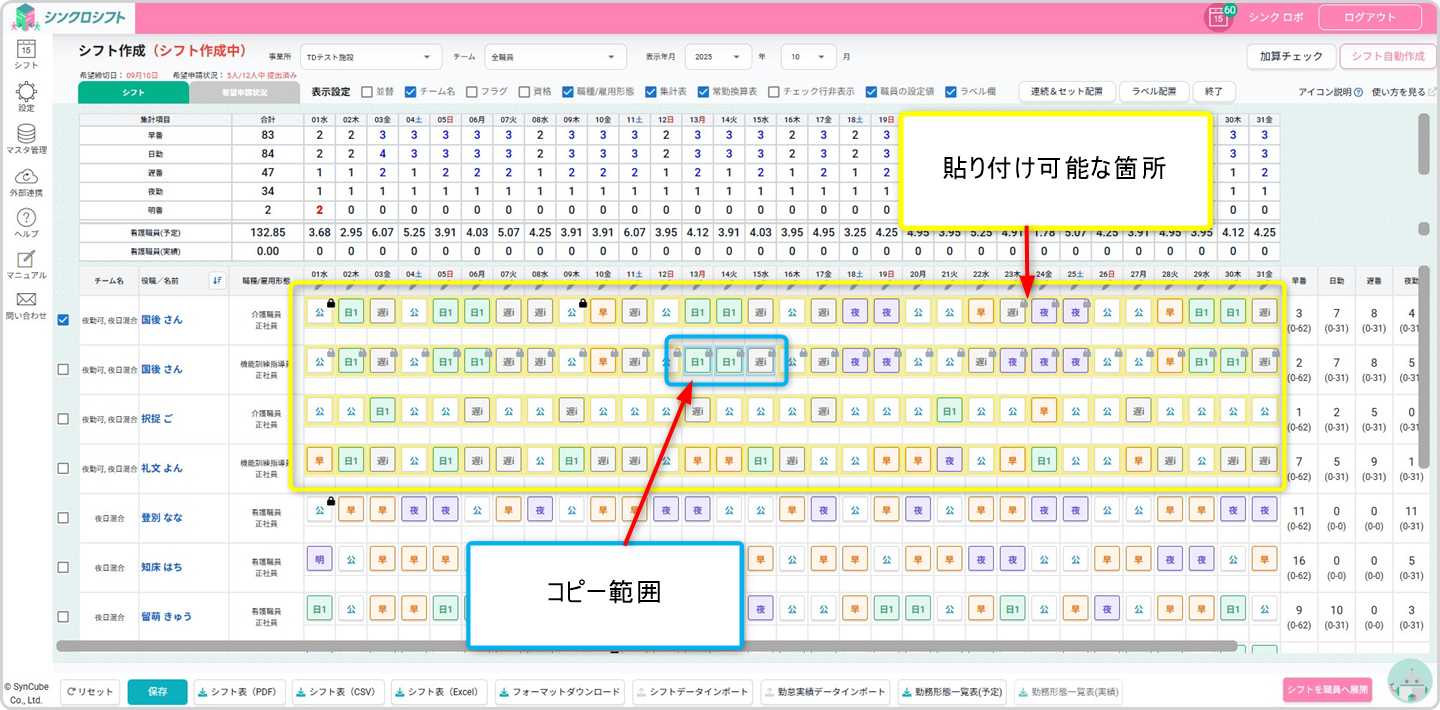Expand the 事業所 dropdown
Image resolution: width=1440 pixels, height=710 pixels.
[370, 57]
